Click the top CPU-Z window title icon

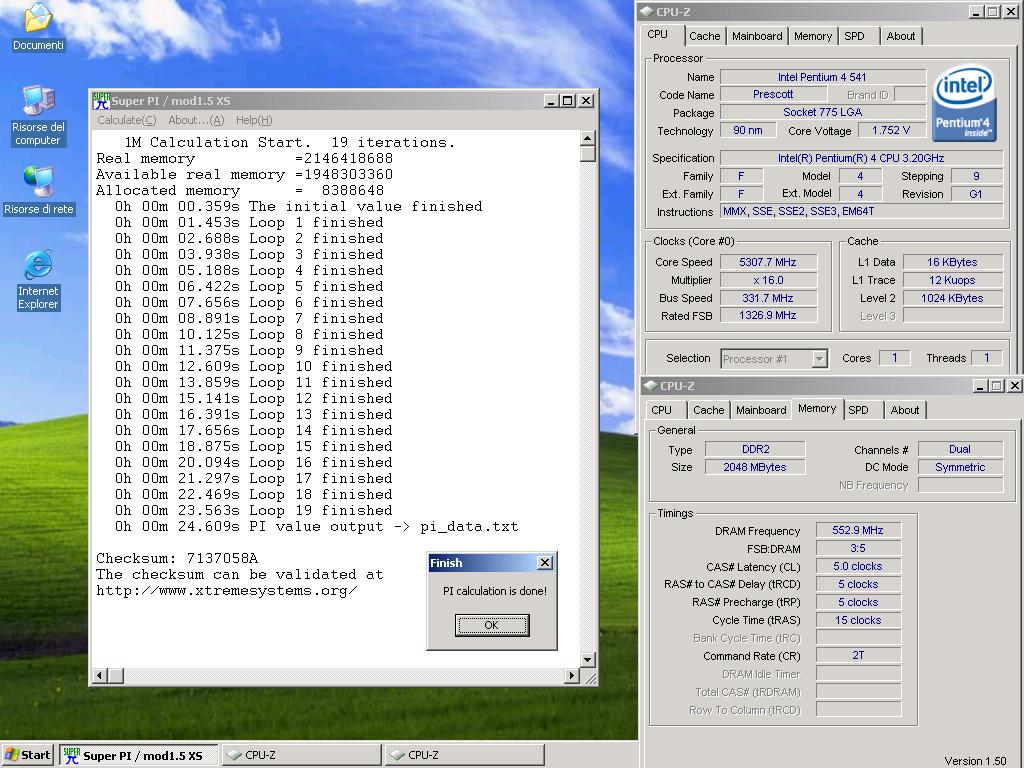coord(647,11)
